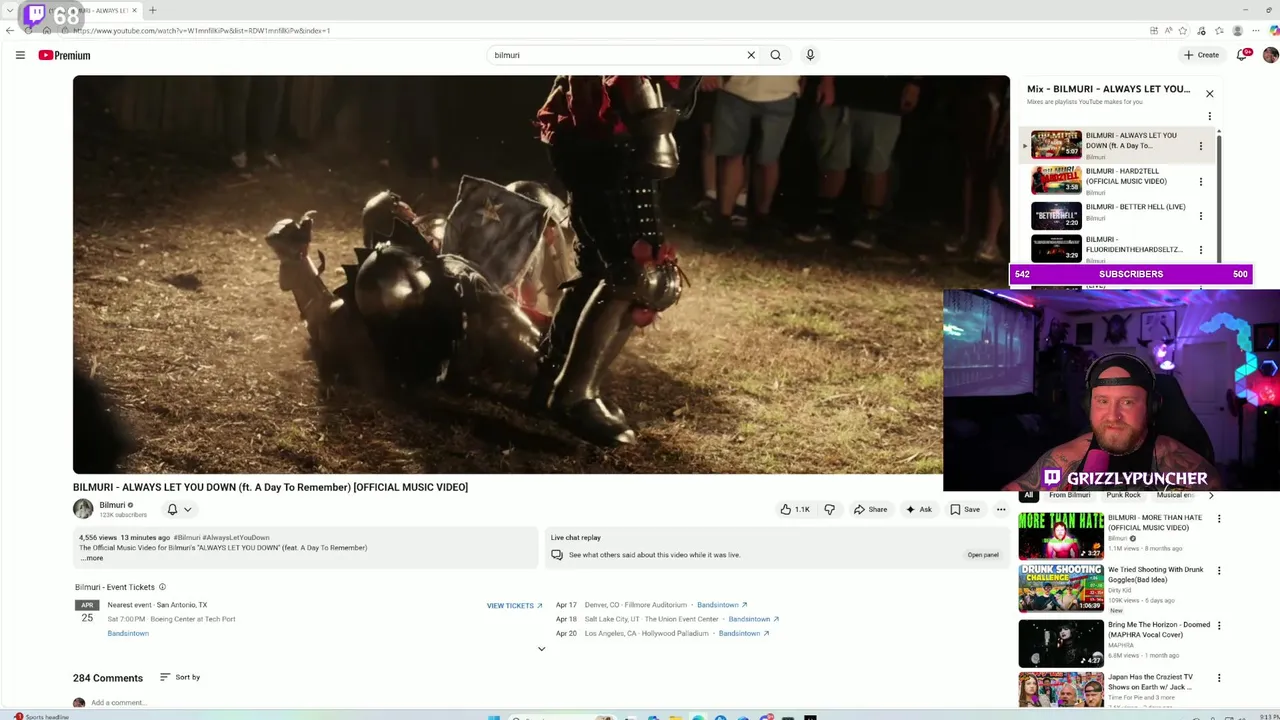
Task: Open the #Bilmuri hashtag
Action: pyautogui.click(x=186, y=538)
